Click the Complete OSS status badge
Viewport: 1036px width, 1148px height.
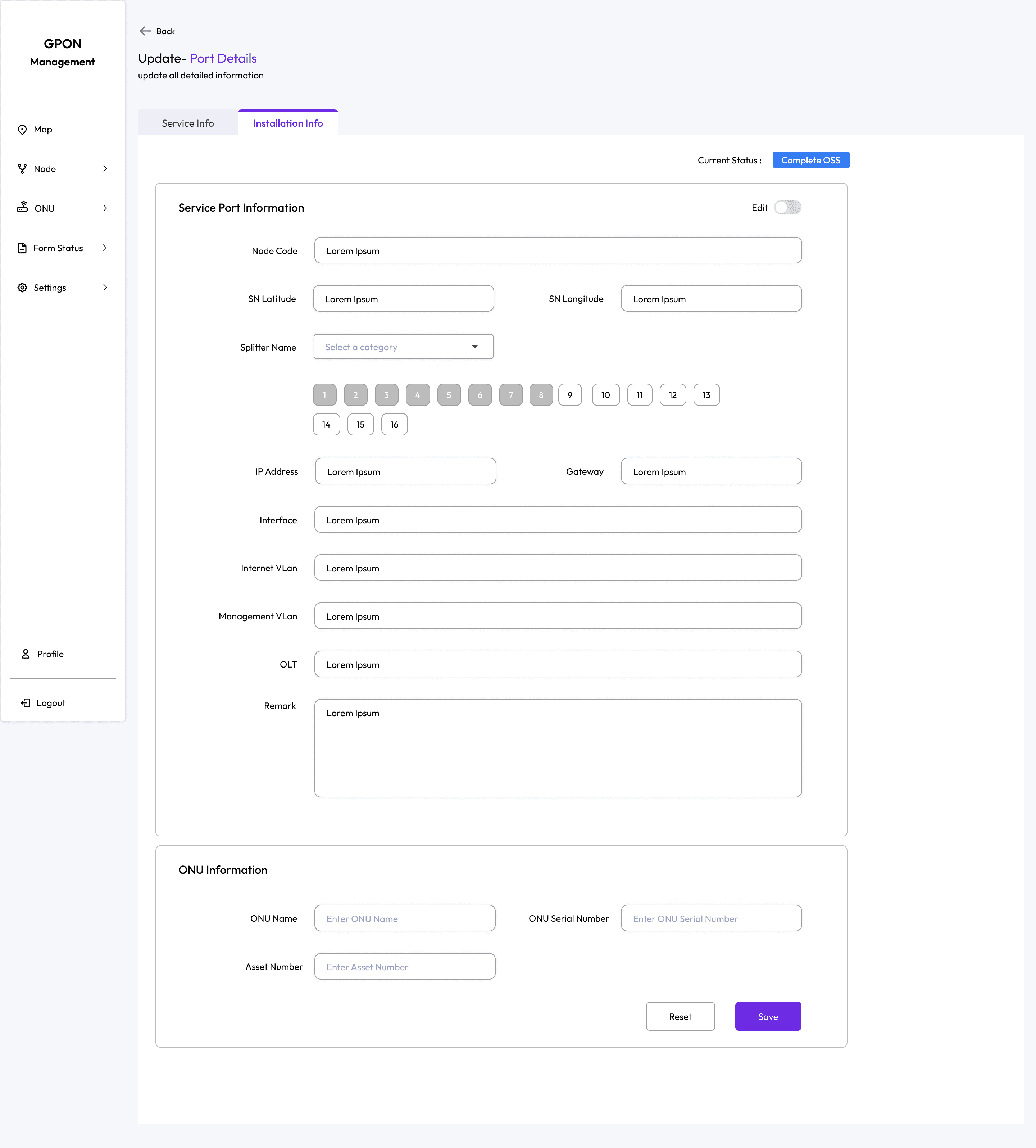(810, 161)
